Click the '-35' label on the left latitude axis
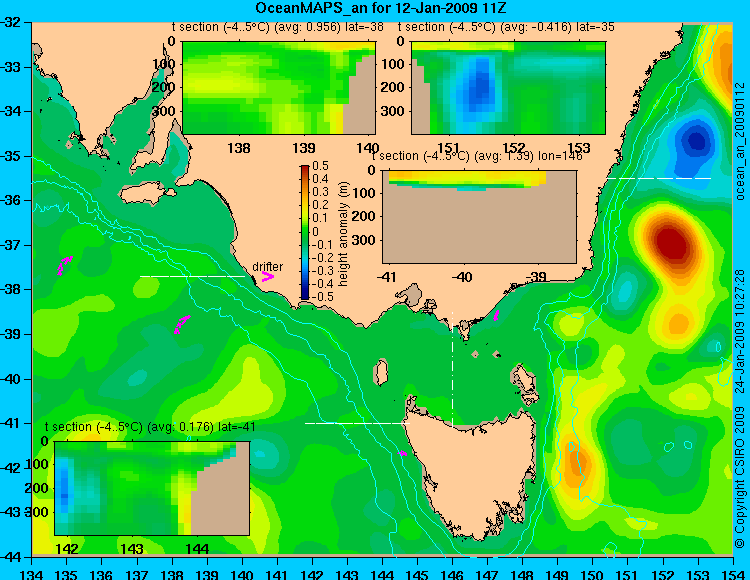The image size is (750, 580). (x=11, y=156)
